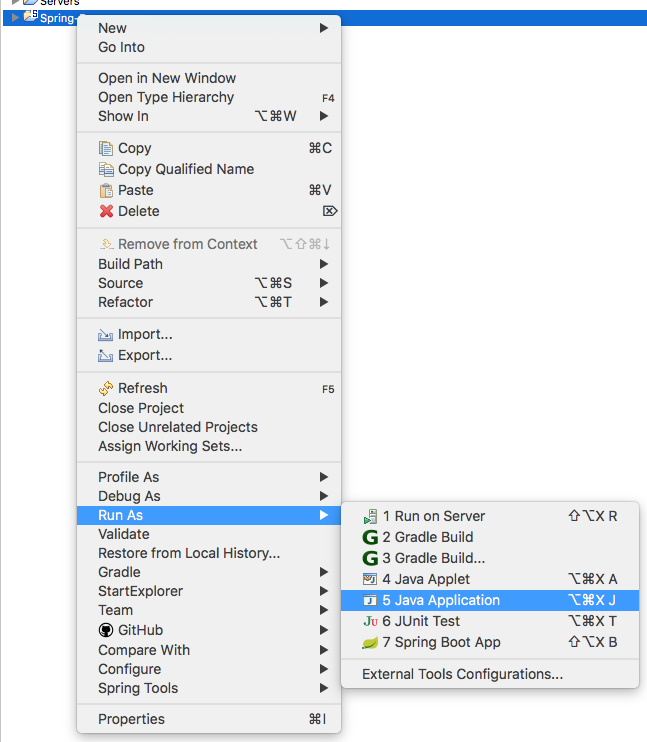This screenshot has width=647, height=742.
Task: Click the Paste clipboard icon
Action: [106, 190]
